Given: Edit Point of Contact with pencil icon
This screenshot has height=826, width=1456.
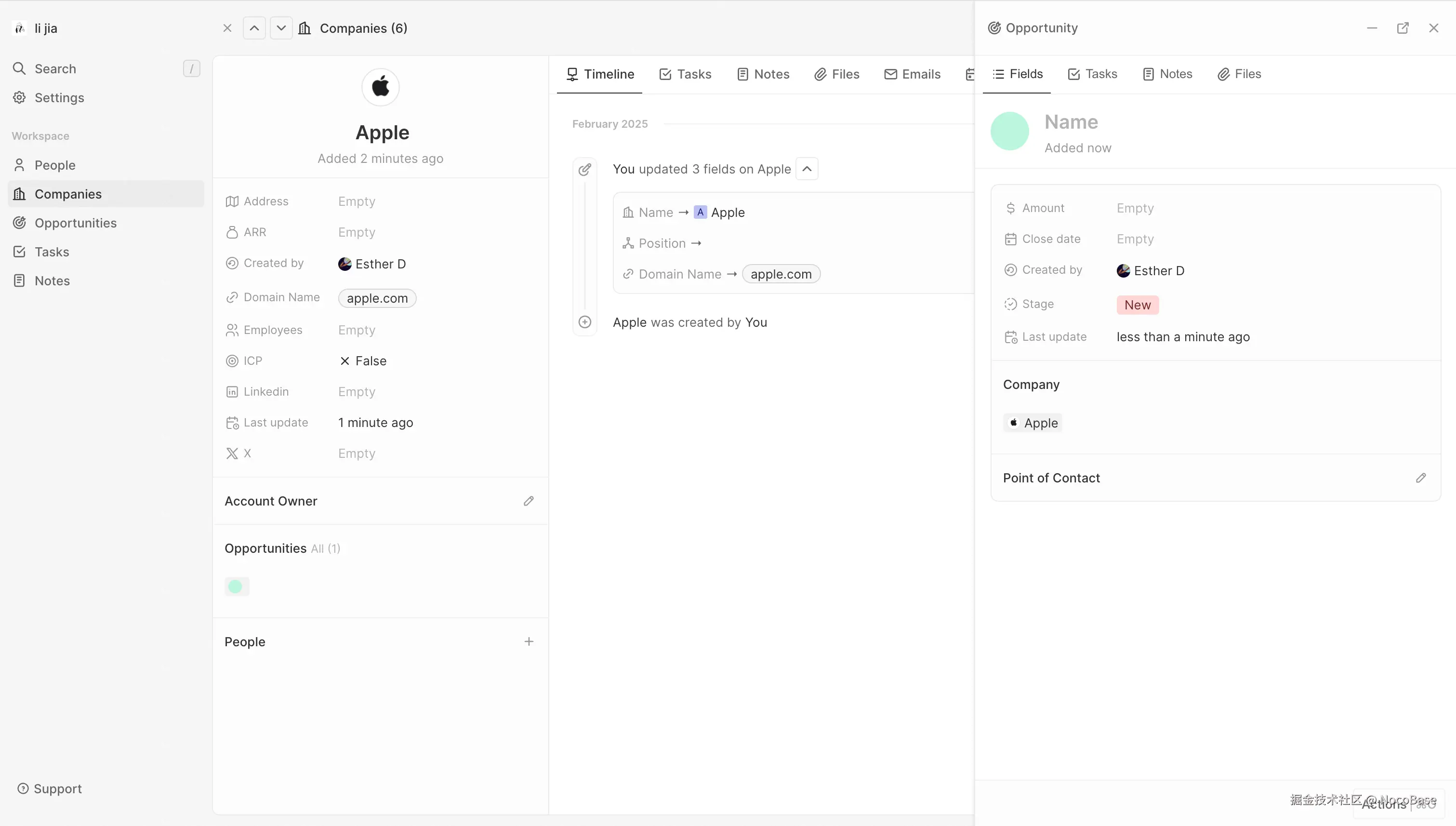Looking at the screenshot, I should click(x=1420, y=478).
